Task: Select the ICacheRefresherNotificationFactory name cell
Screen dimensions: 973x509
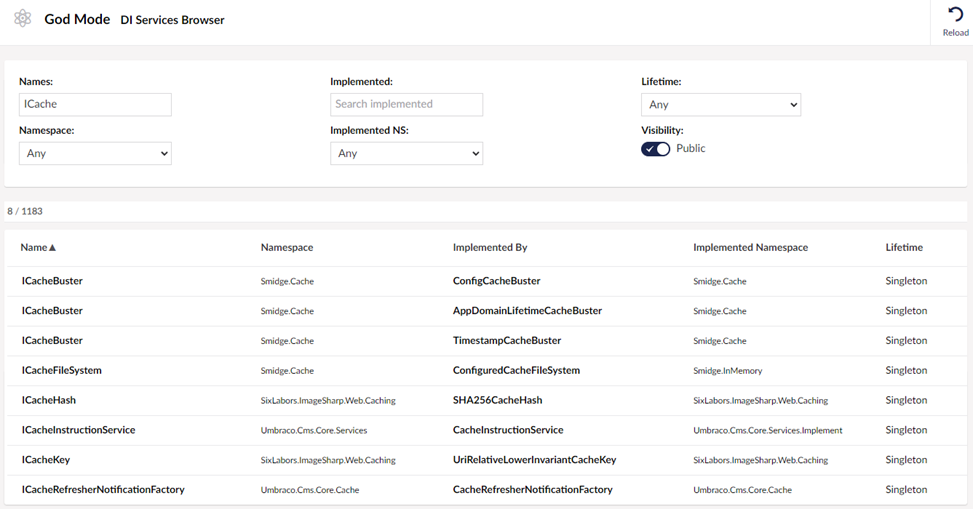Action: click(x=103, y=490)
